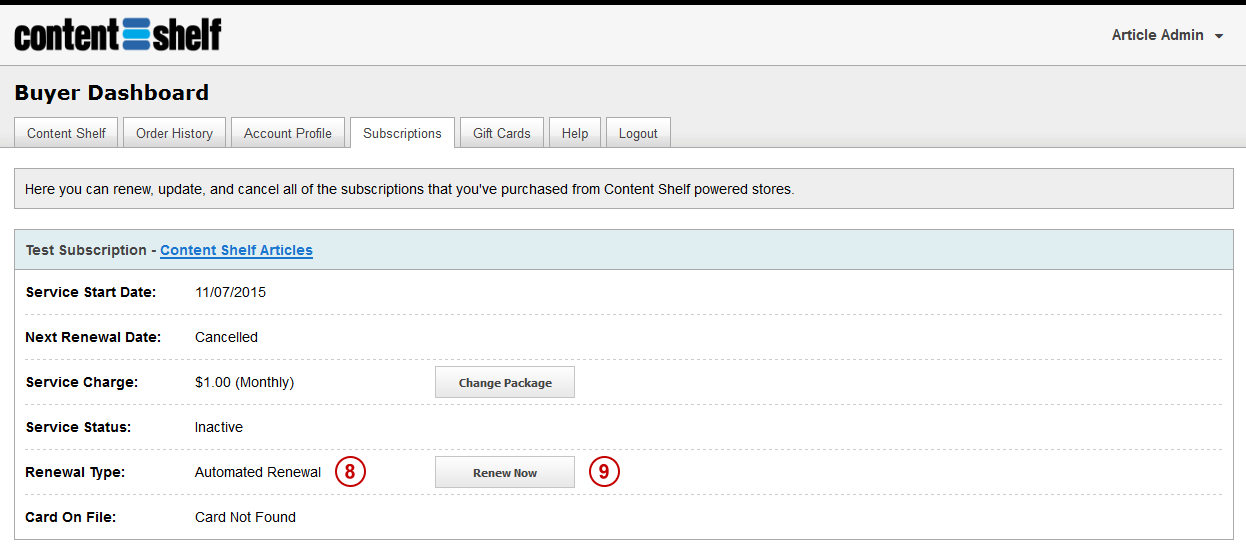Open the Gift Cards tab
This screenshot has height=557, width=1246.
click(502, 133)
